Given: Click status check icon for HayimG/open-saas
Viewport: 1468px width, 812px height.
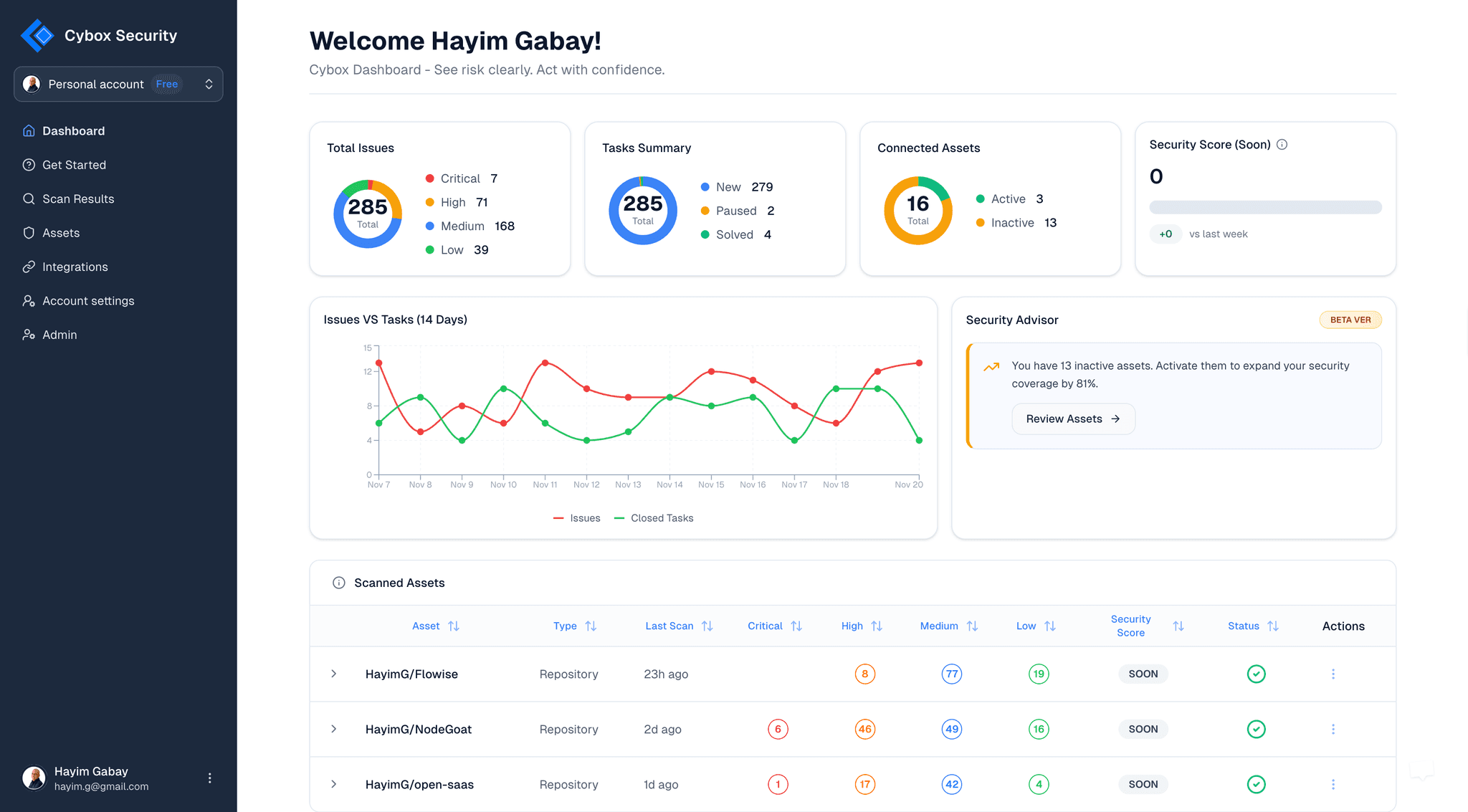Looking at the screenshot, I should (1256, 784).
